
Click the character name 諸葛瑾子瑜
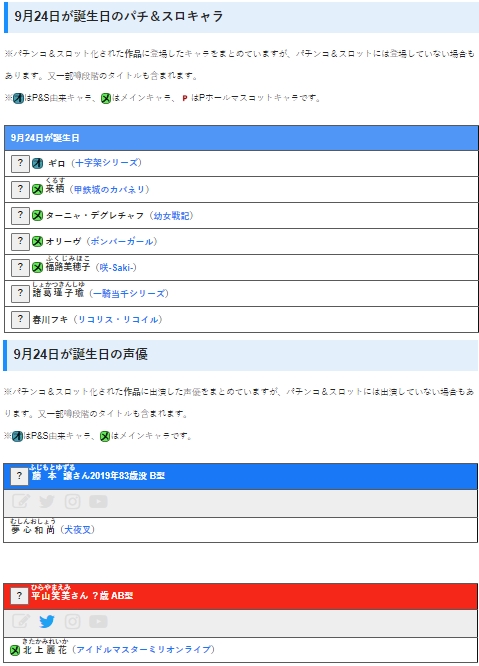pos(58,293)
